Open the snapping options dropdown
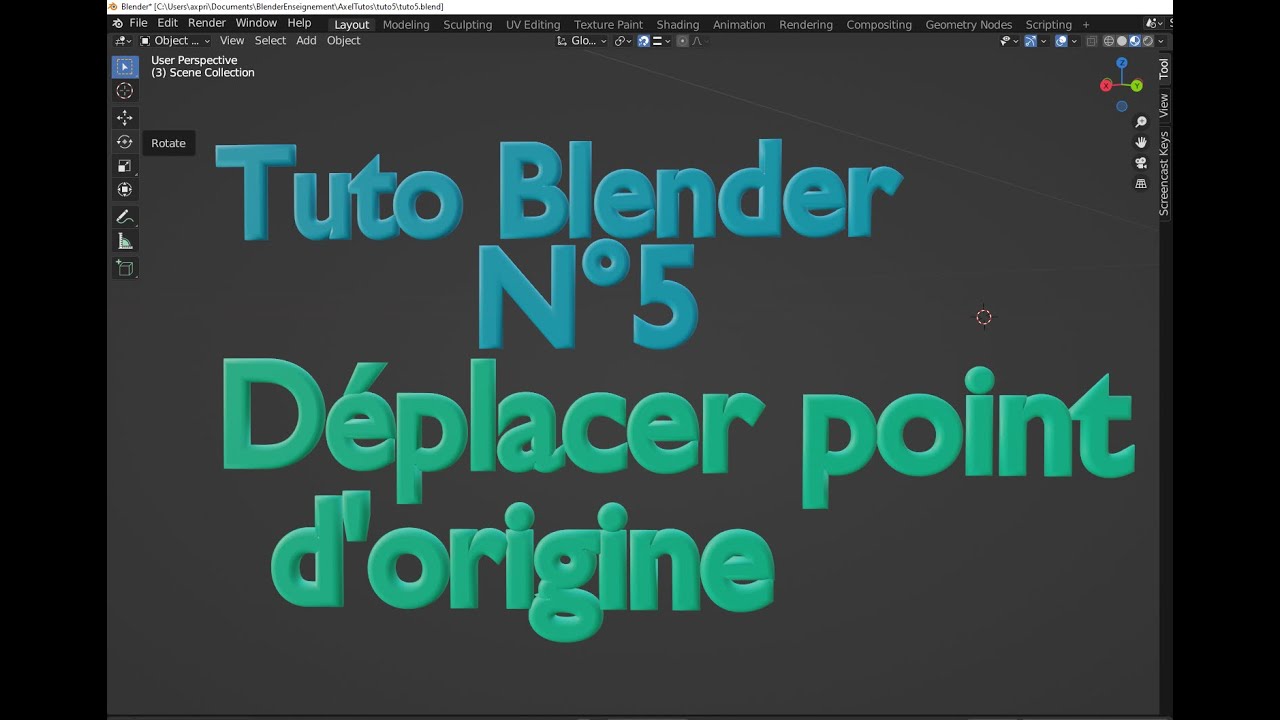1280x720 pixels. (x=662, y=41)
